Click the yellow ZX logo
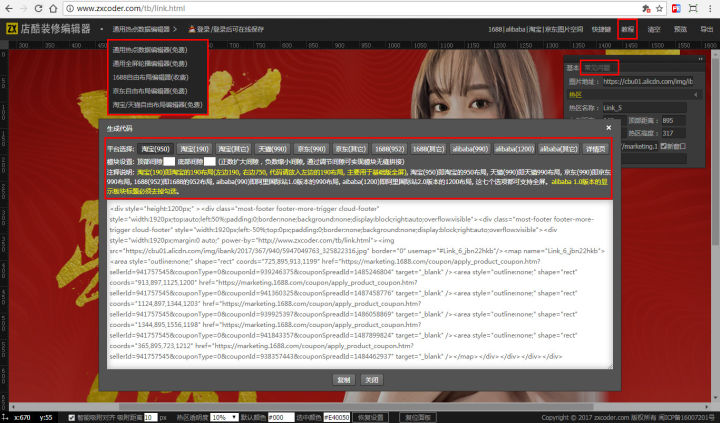720x423 pixels. (11, 29)
